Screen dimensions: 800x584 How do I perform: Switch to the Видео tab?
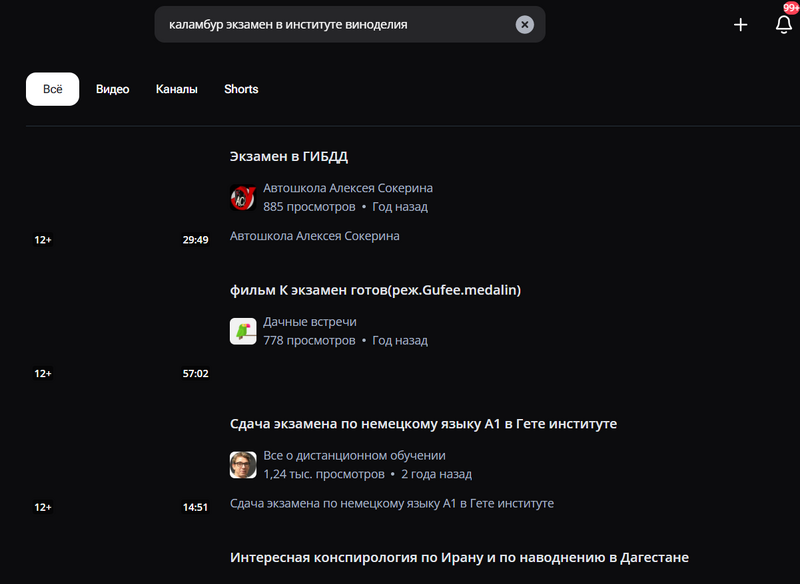(x=112, y=89)
